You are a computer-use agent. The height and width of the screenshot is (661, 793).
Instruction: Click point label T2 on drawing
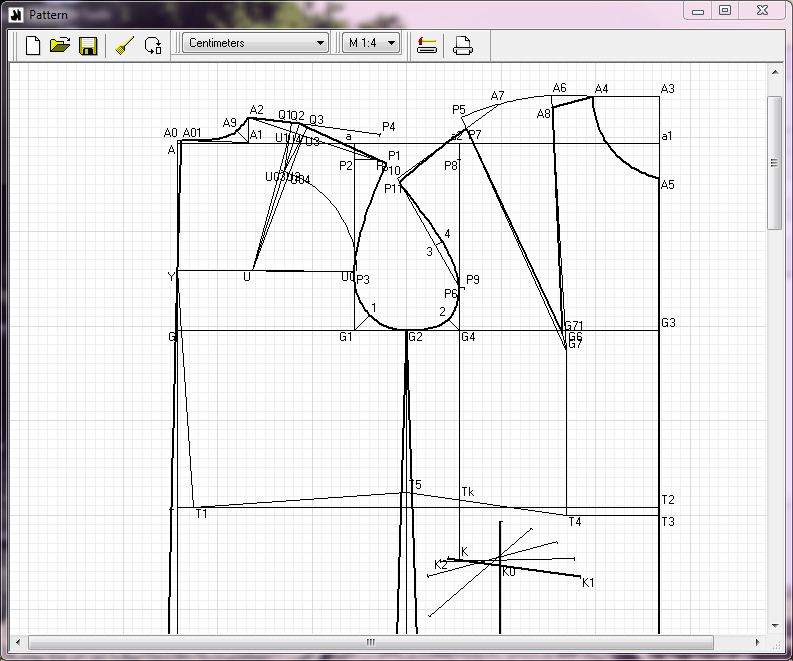pos(668,500)
